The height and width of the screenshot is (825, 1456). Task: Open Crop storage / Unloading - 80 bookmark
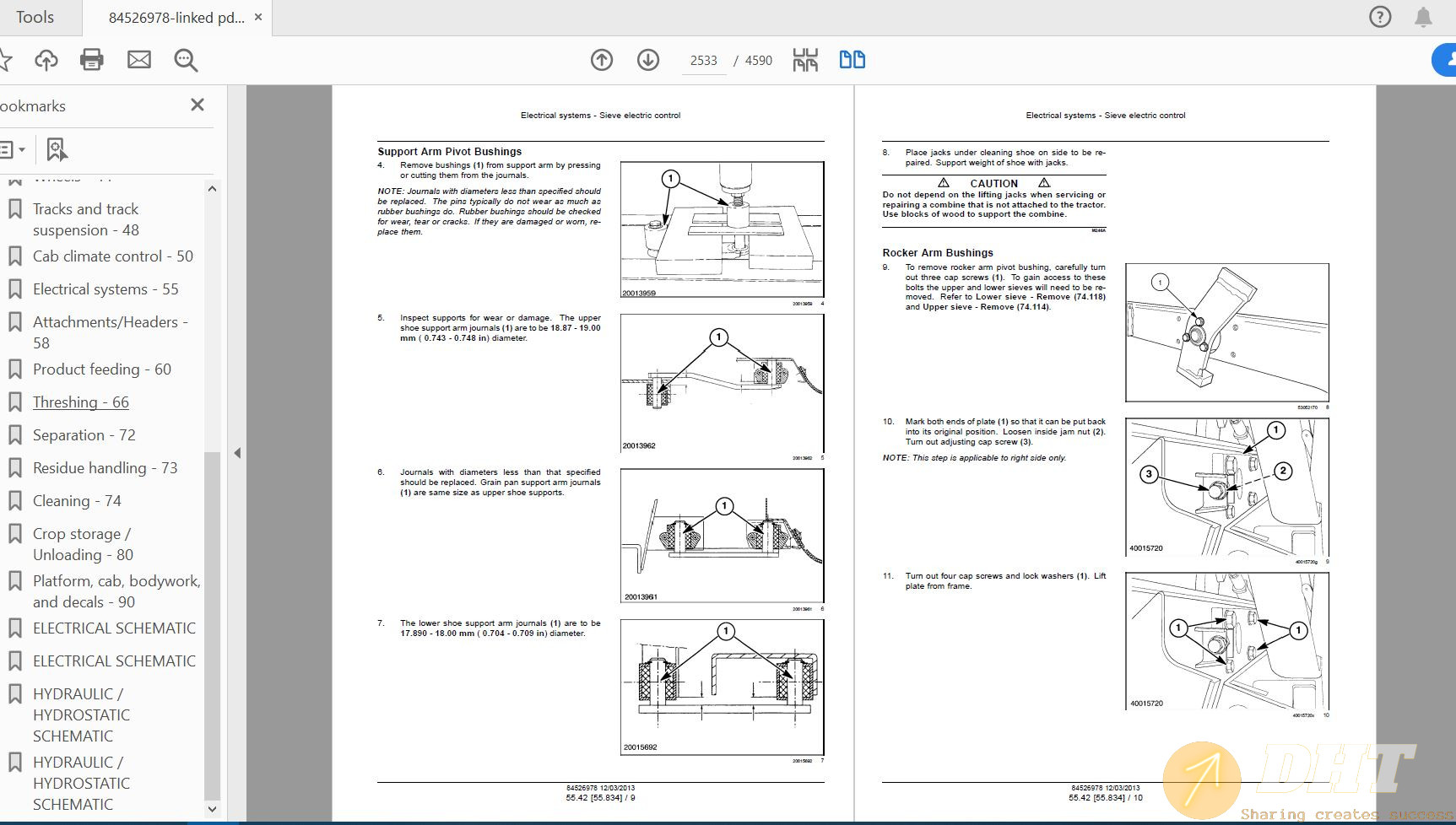tap(83, 544)
